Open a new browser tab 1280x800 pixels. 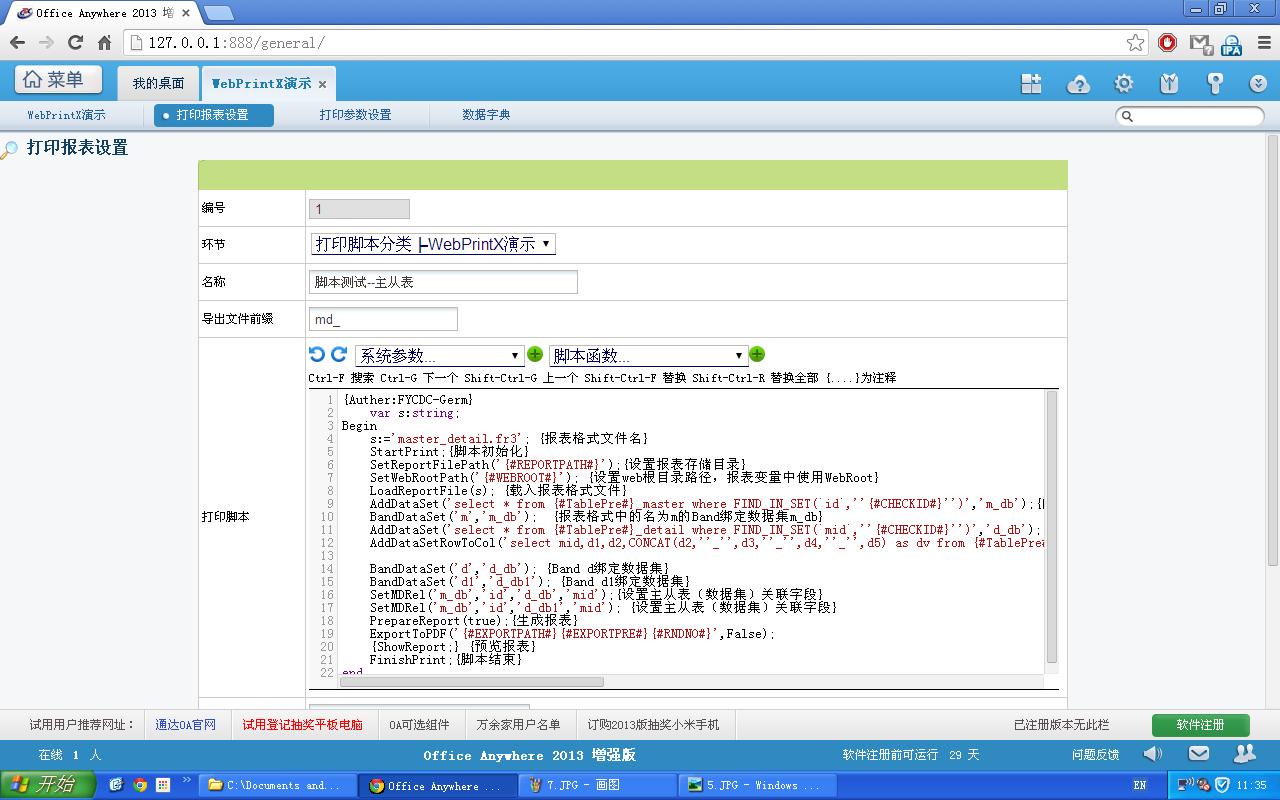(x=219, y=13)
